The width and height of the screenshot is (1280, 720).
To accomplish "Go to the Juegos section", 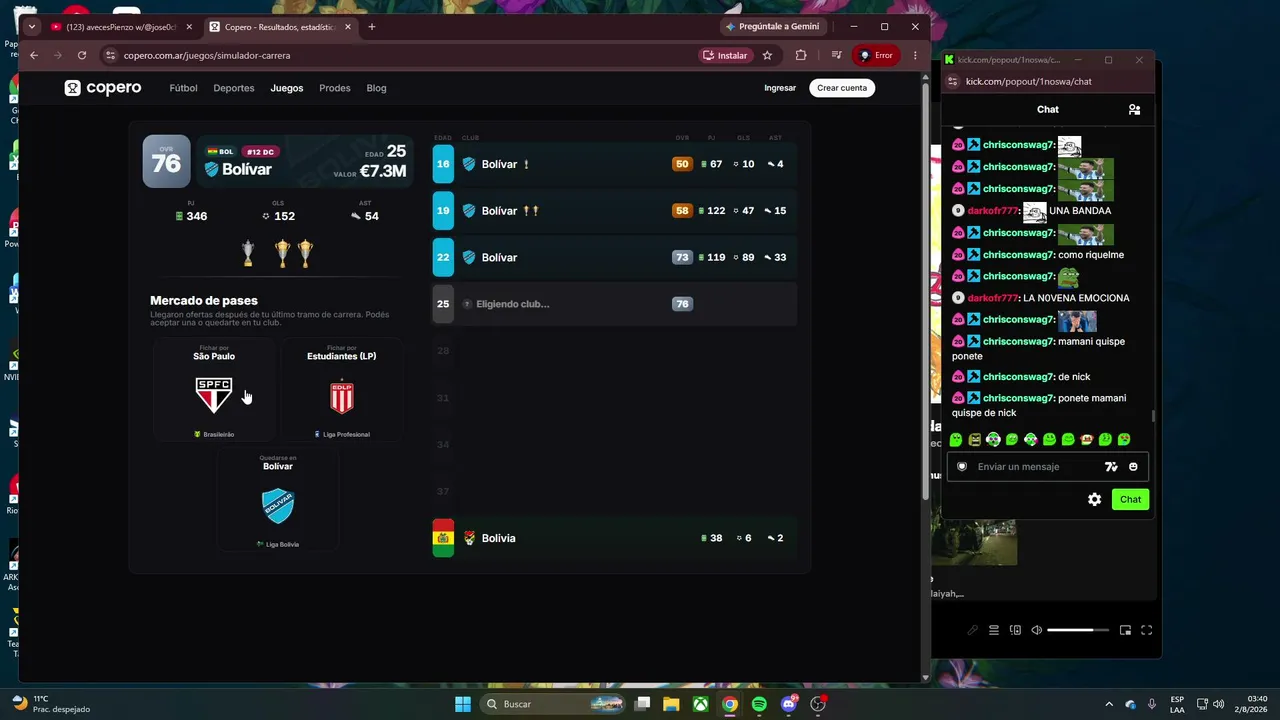I will [287, 88].
